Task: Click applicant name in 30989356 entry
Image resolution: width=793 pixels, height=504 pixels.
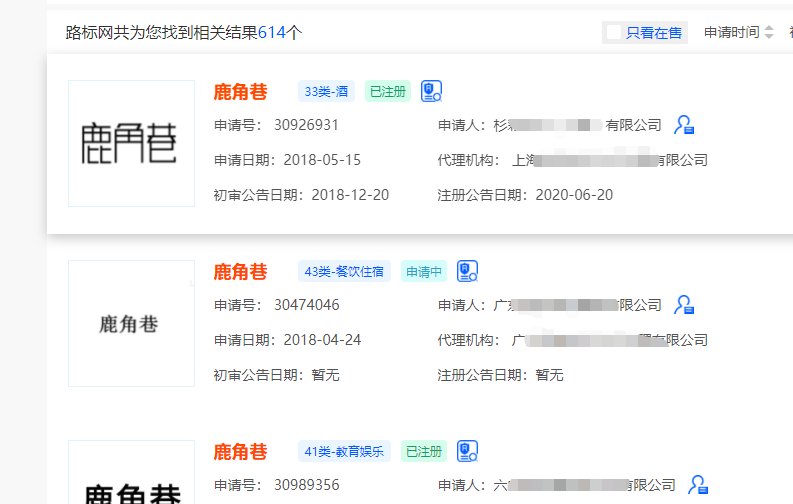Action: coord(585,485)
